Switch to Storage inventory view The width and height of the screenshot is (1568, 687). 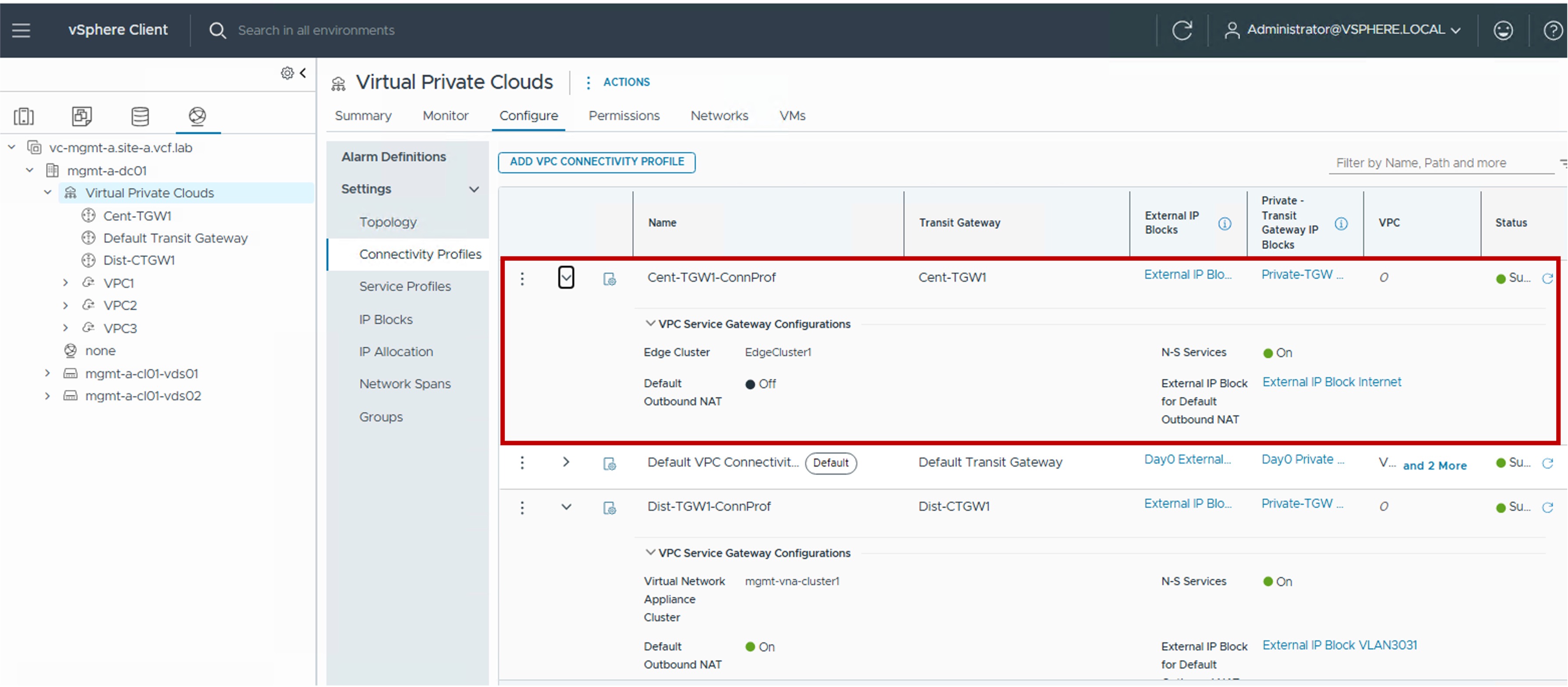pos(140,116)
